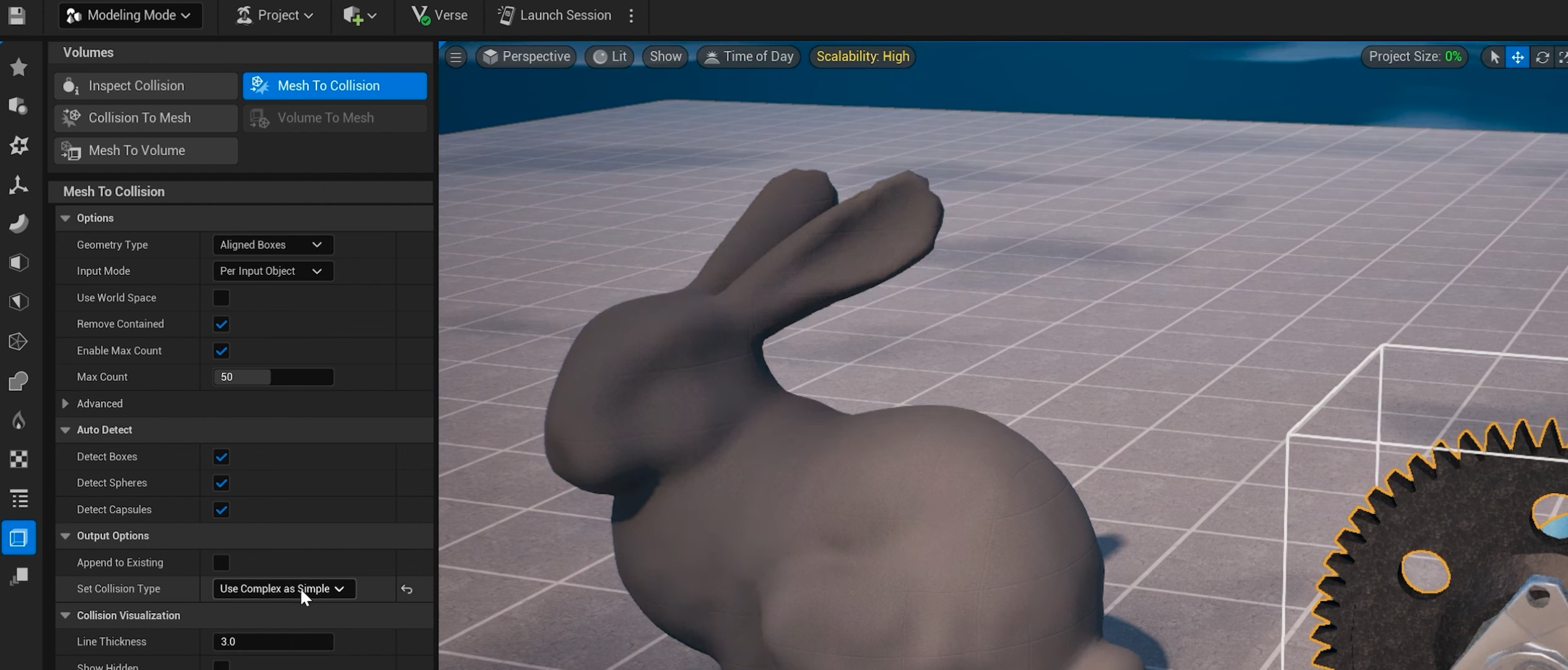
Task: Open the Project menu
Action: (x=275, y=15)
